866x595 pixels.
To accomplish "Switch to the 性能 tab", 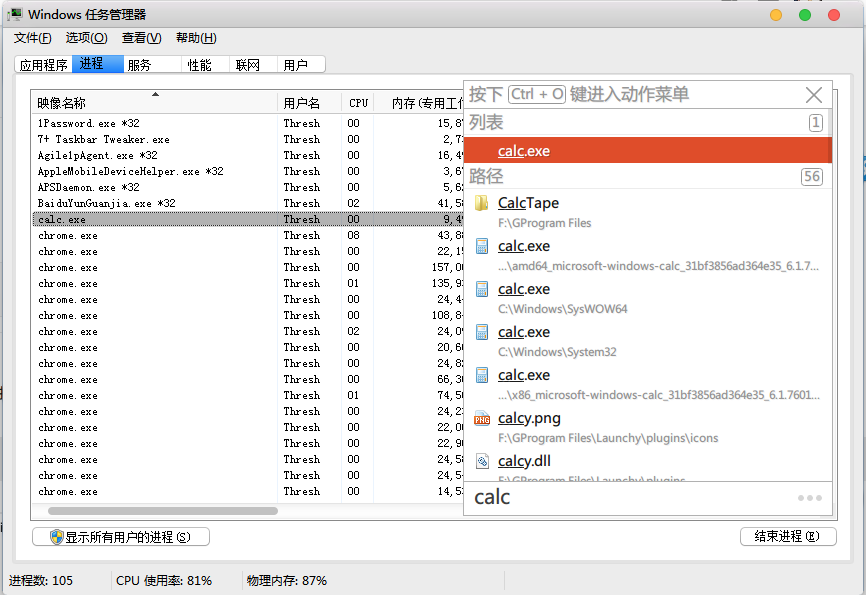I will click(199, 65).
